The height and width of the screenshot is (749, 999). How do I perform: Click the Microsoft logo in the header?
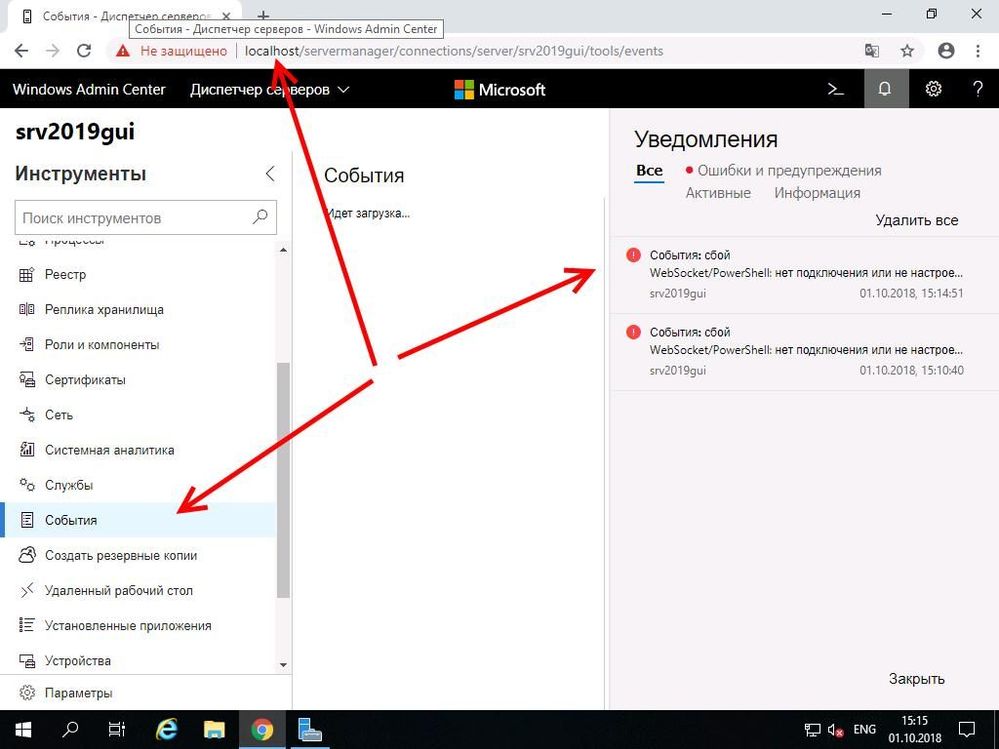coord(500,90)
